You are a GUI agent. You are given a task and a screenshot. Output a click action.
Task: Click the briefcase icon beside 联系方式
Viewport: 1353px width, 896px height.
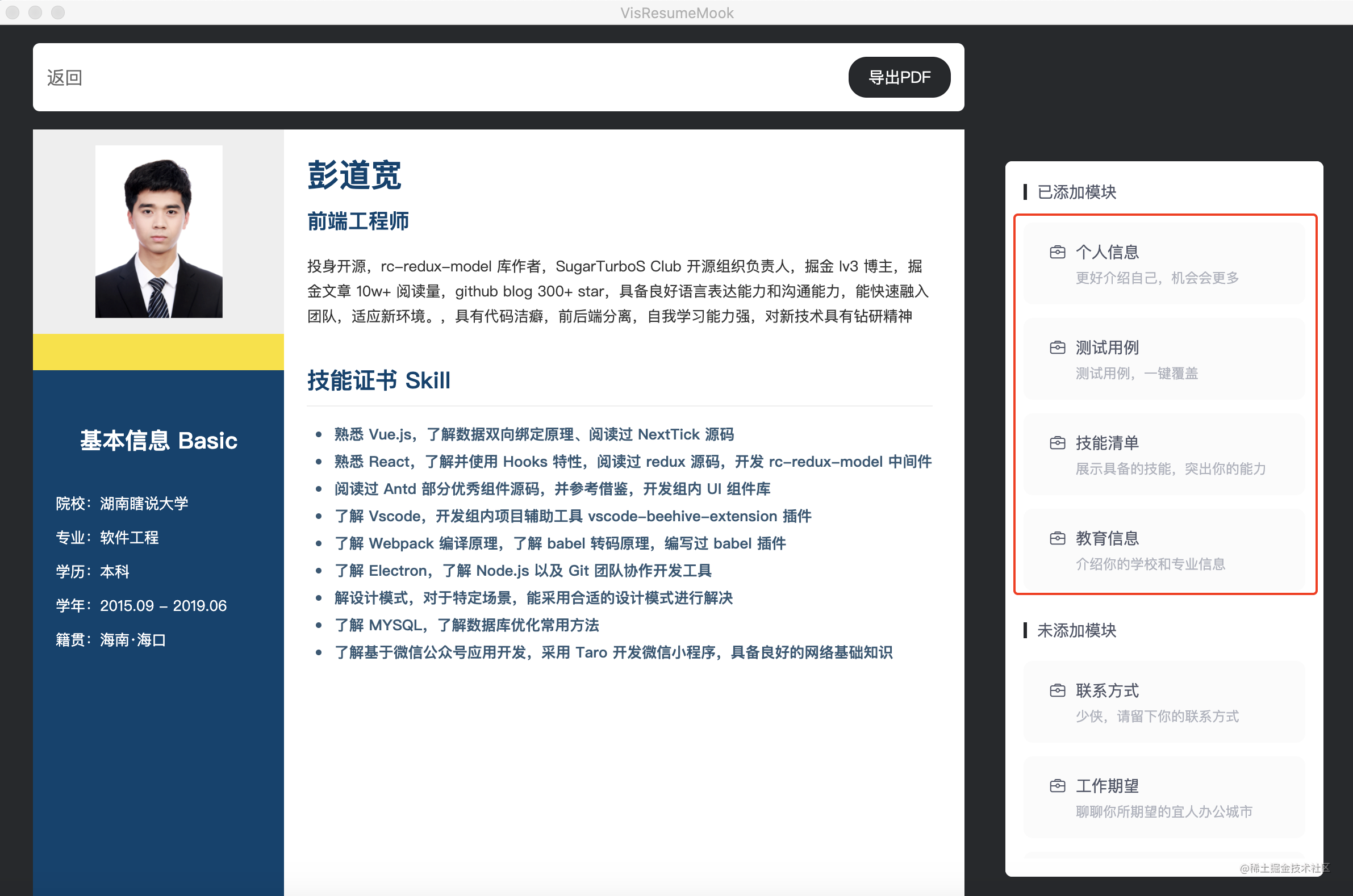click(x=1057, y=691)
